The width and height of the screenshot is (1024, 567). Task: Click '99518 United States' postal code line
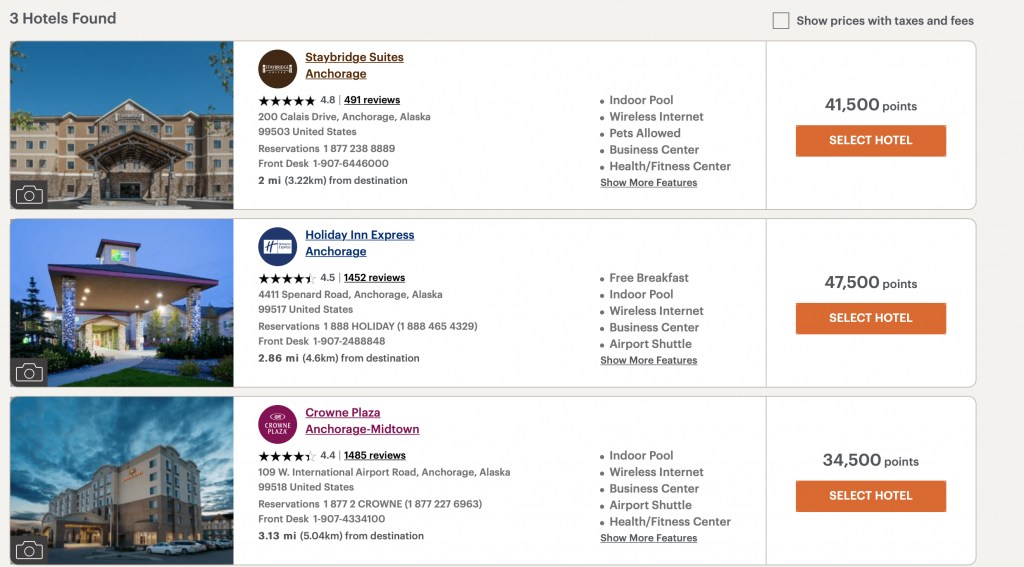click(306, 487)
